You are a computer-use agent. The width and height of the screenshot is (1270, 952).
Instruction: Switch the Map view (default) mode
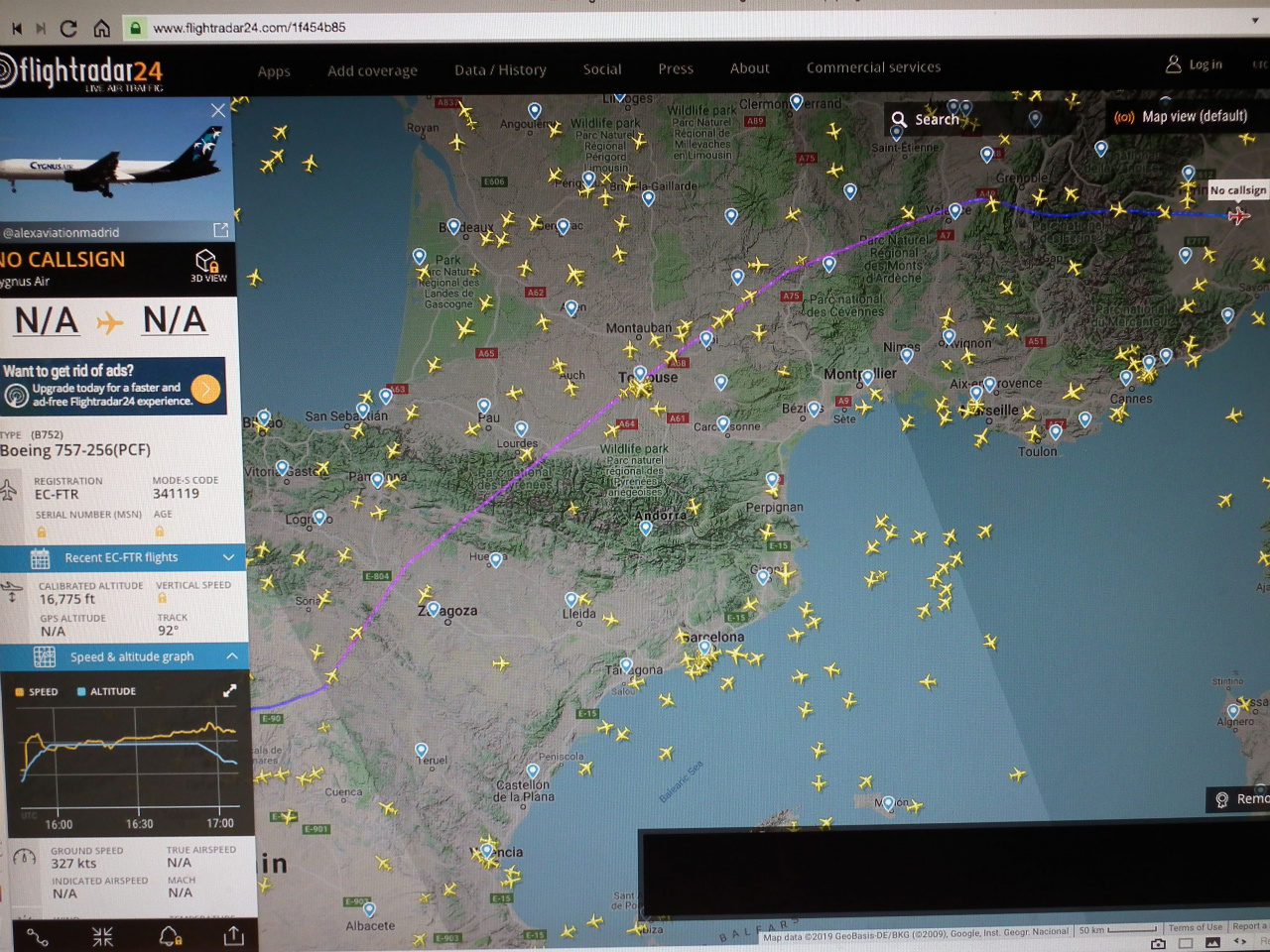[x=1181, y=117]
